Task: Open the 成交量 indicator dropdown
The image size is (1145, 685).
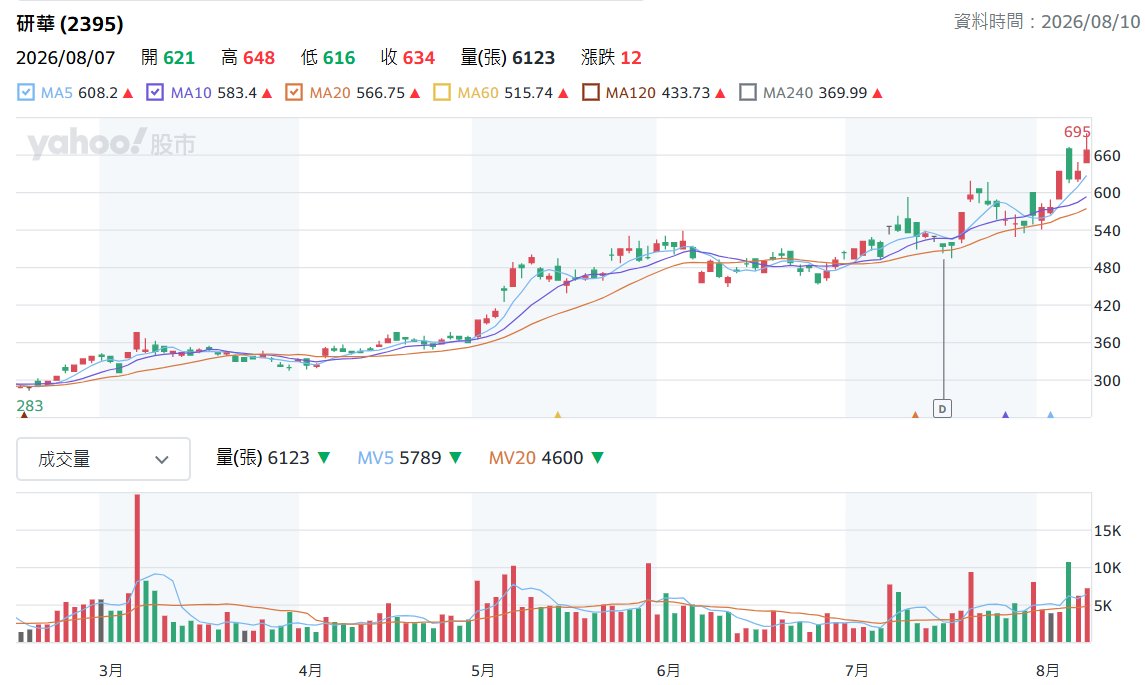Action: tap(104, 459)
